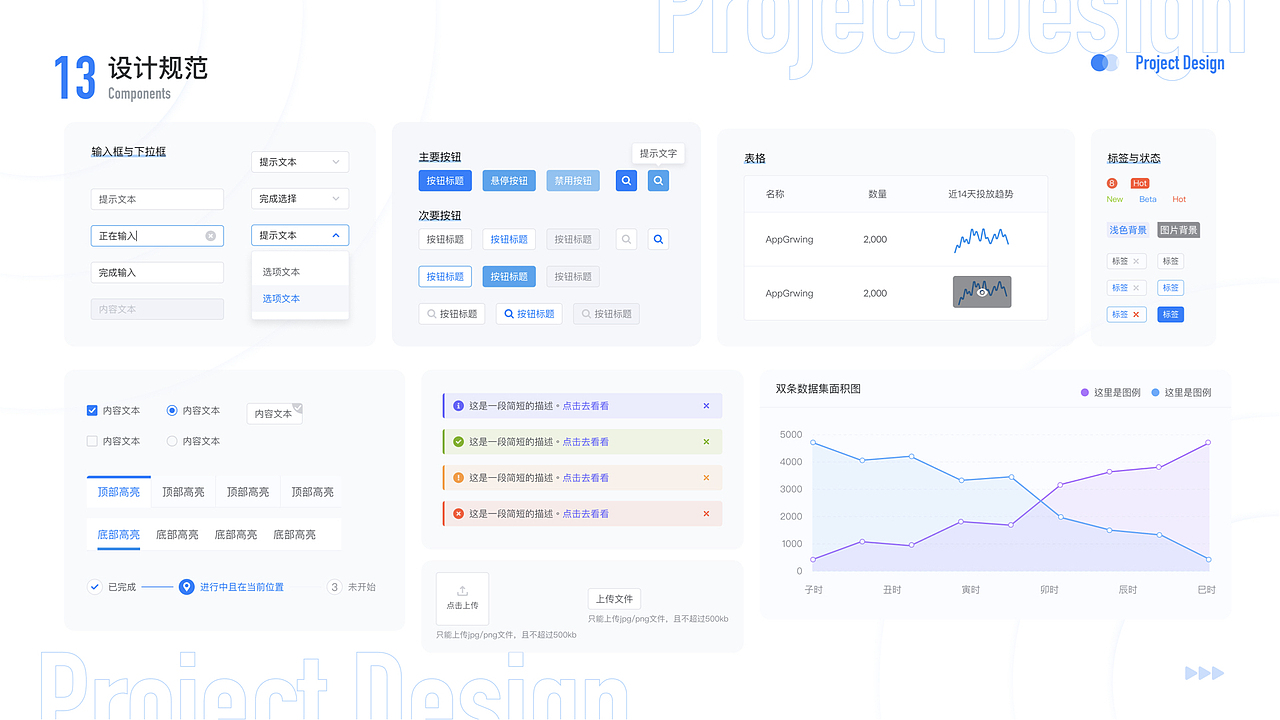Click the 上传文件 button
Viewport: 1280px width, 720px height.
click(x=614, y=599)
